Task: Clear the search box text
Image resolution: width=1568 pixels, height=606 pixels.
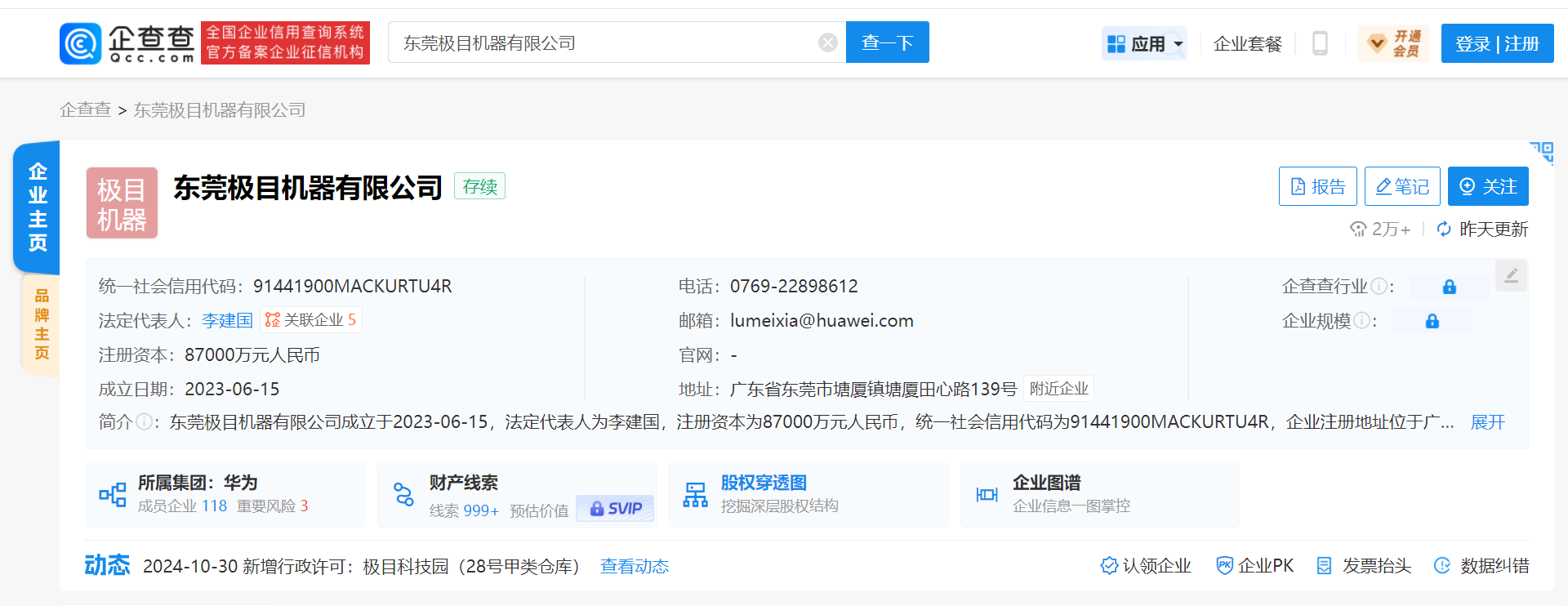Action: click(x=827, y=42)
